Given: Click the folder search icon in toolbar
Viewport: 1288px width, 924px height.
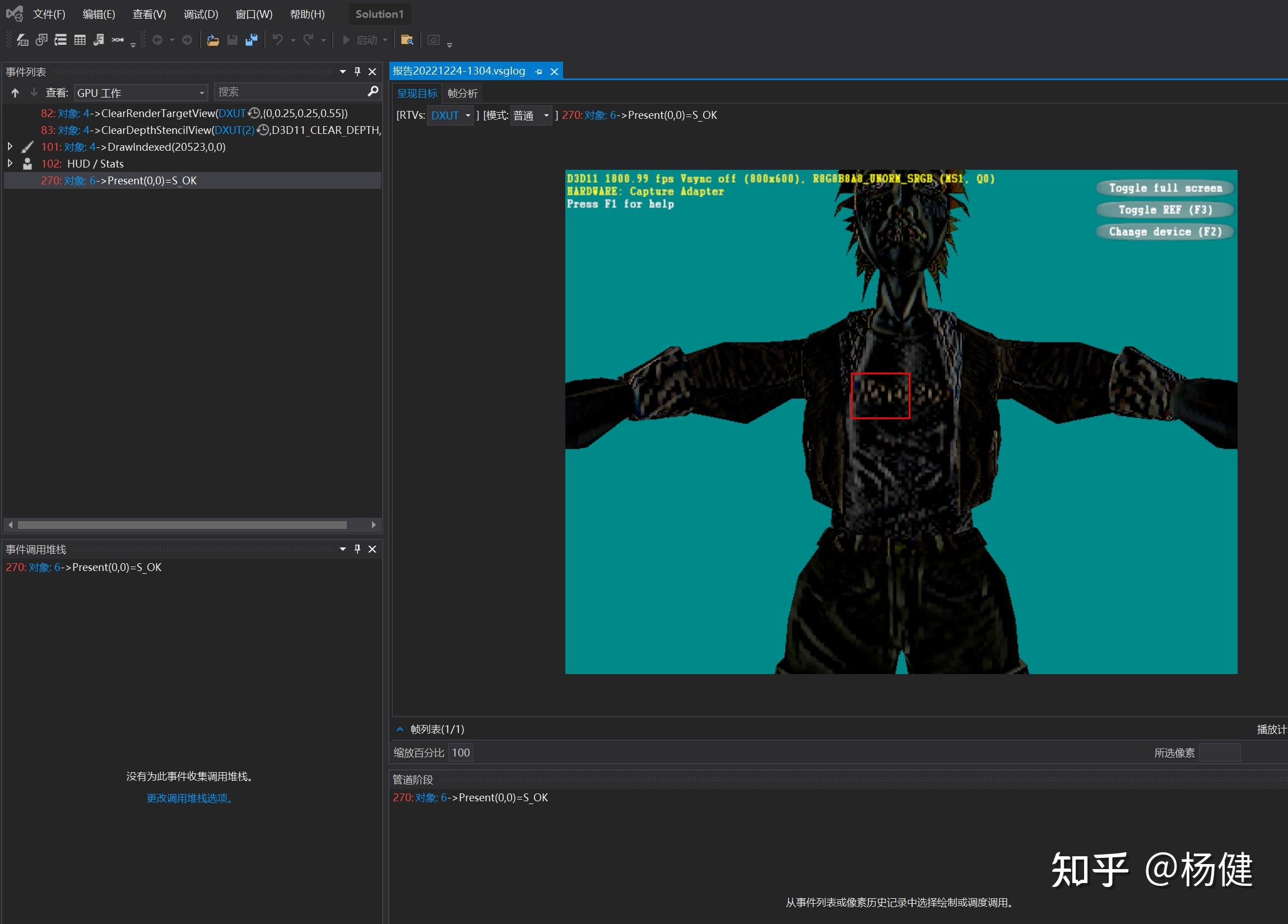Looking at the screenshot, I should [407, 40].
